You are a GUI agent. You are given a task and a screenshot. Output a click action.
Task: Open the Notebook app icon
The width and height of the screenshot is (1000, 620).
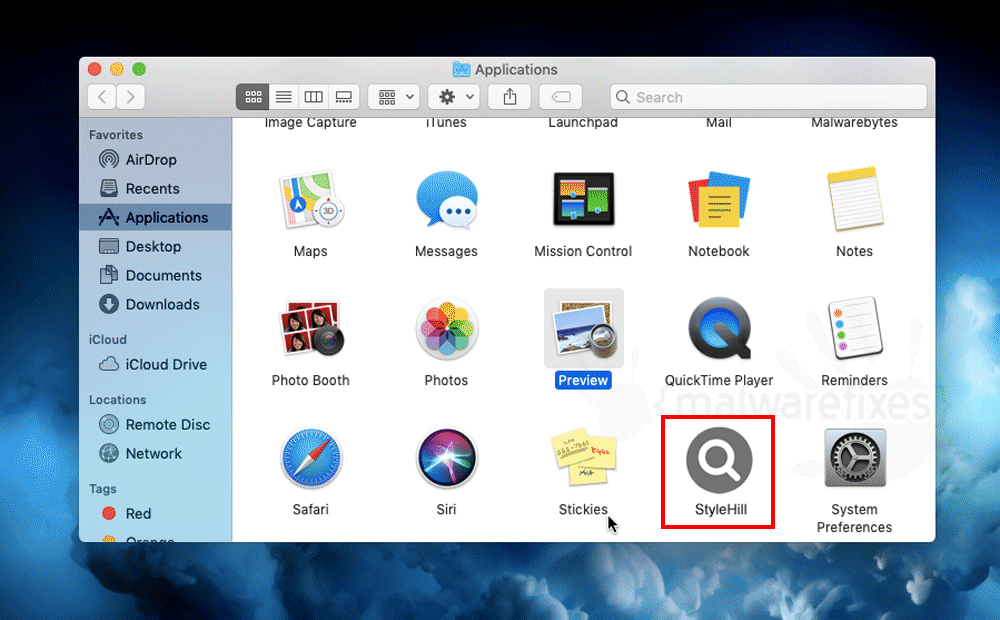[x=719, y=200]
